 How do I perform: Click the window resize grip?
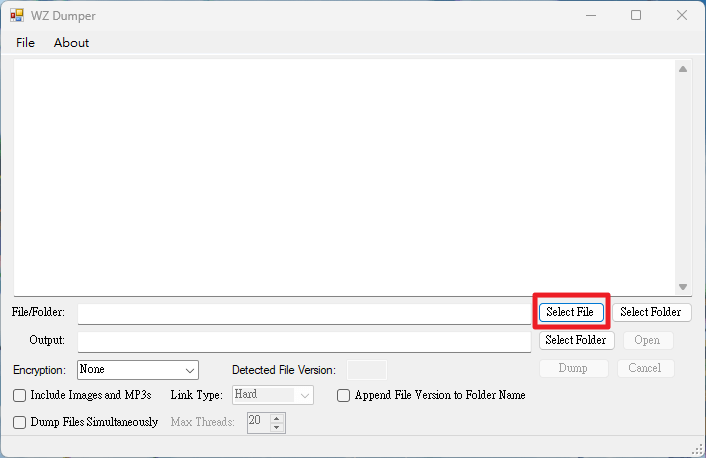coord(698,449)
